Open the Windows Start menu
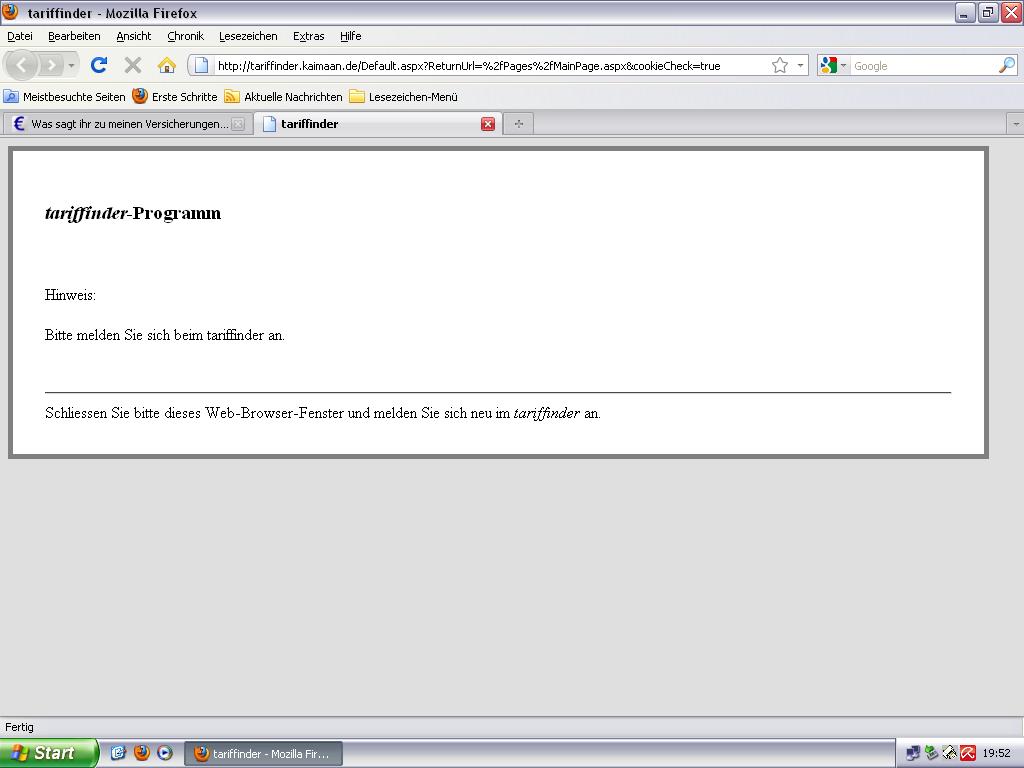Image resolution: width=1024 pixels, height=768 pixels. (x=49, y=753)
